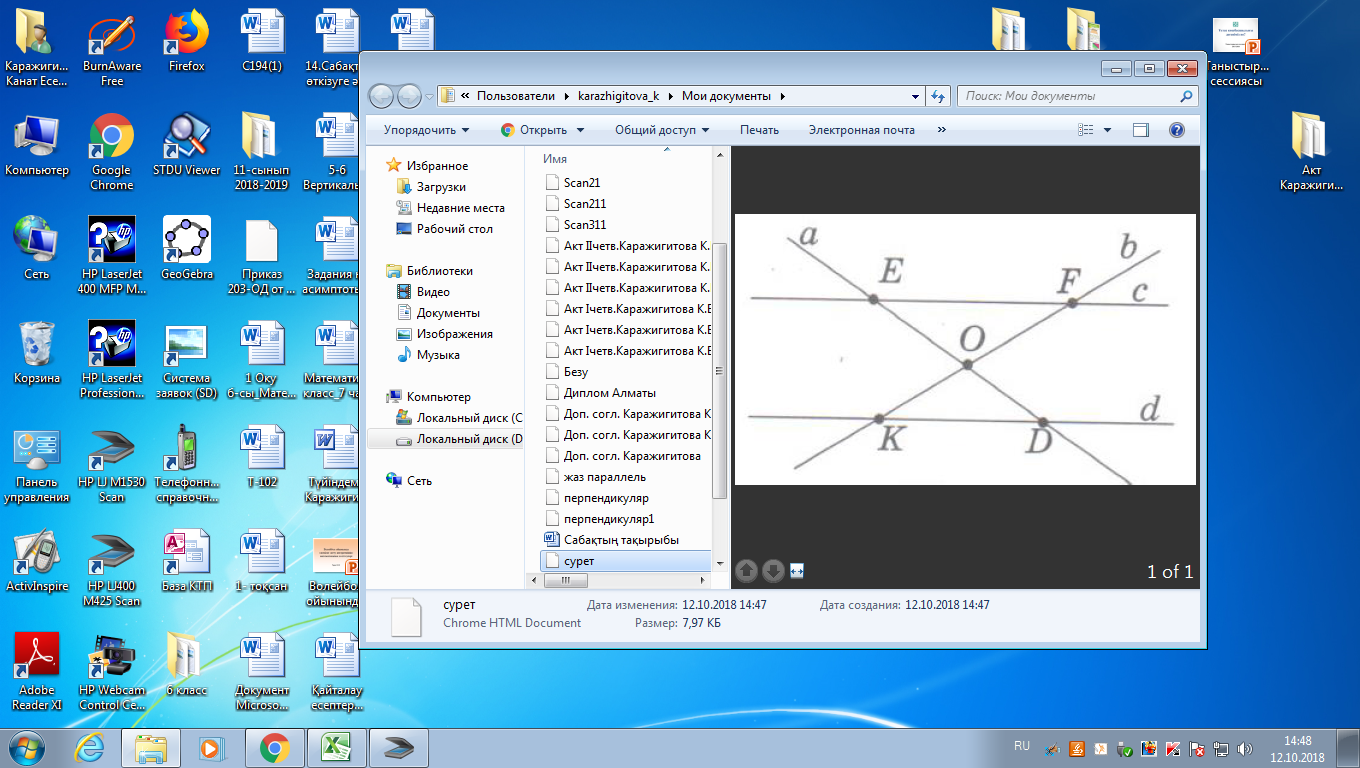Click the Windows Media Player taskbar icon
Image resolution: width=1360 pixels, height=768 pixels.
point(210,747)
